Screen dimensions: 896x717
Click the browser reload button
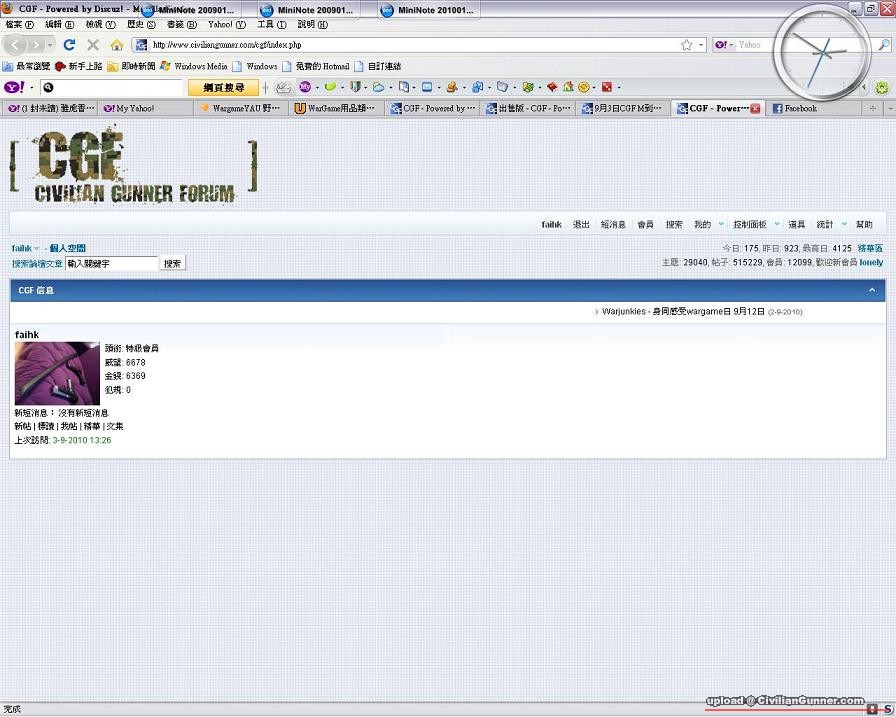(69, 45)
